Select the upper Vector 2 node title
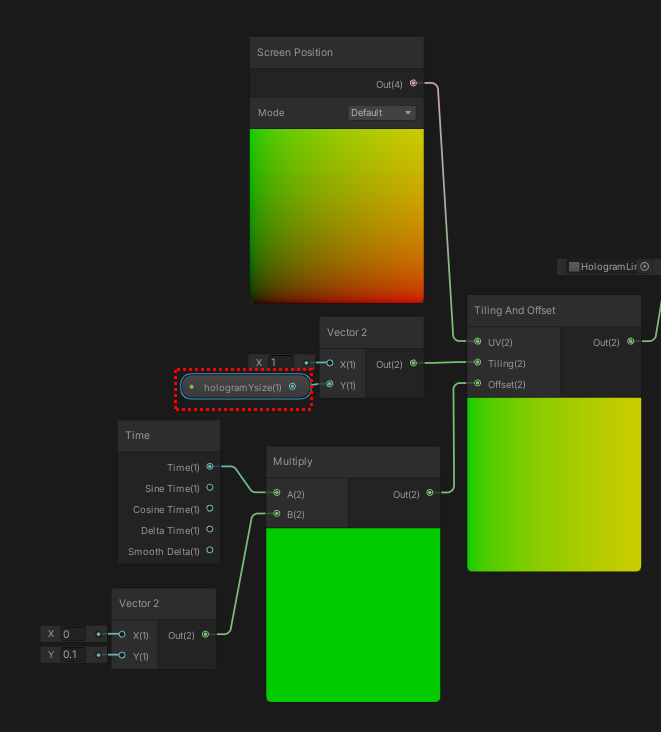Image resolution: width=661 pixels, height=732 pixels. pos(347,332)
